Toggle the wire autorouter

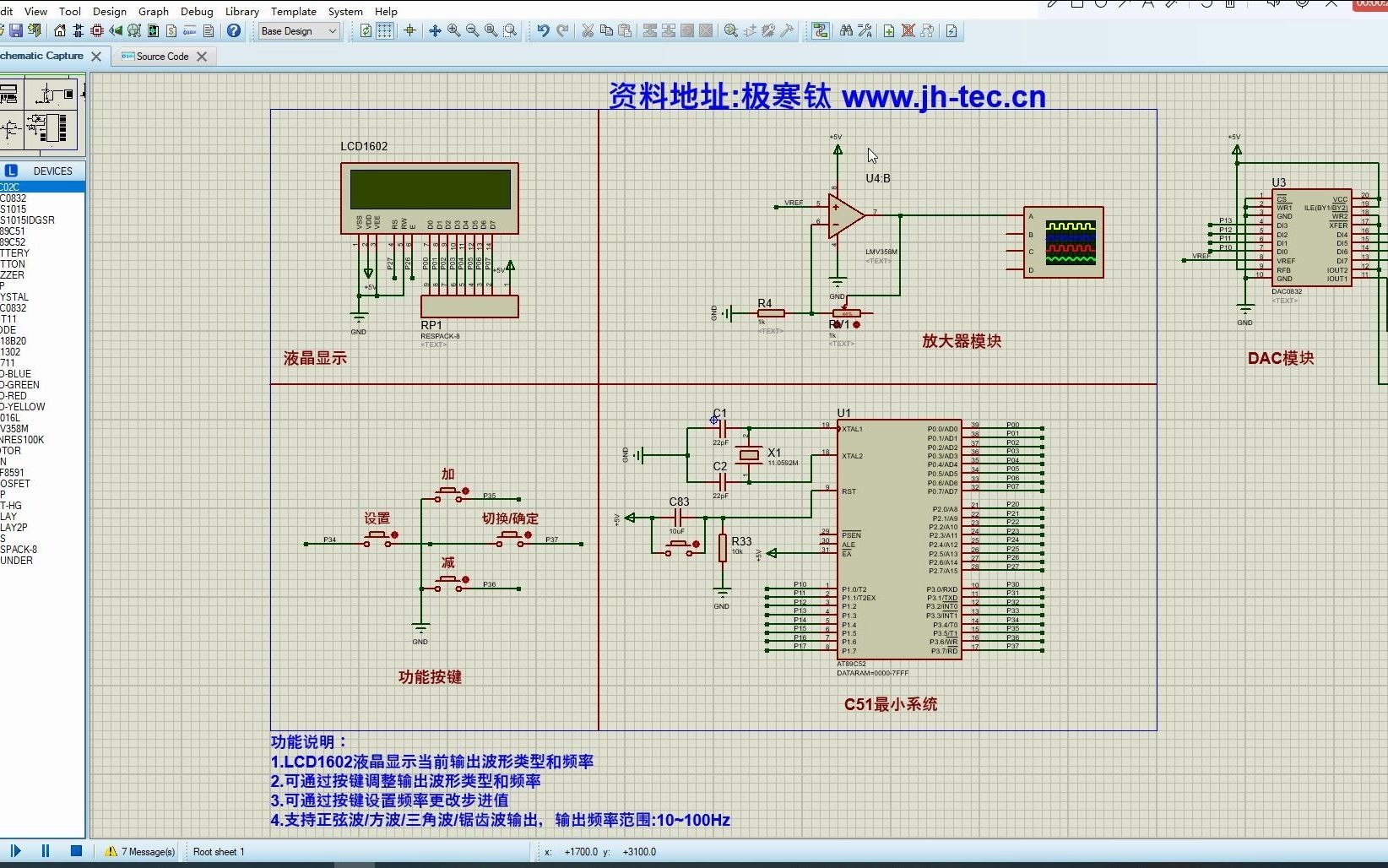pyautogui.click(x=820, y=30)
